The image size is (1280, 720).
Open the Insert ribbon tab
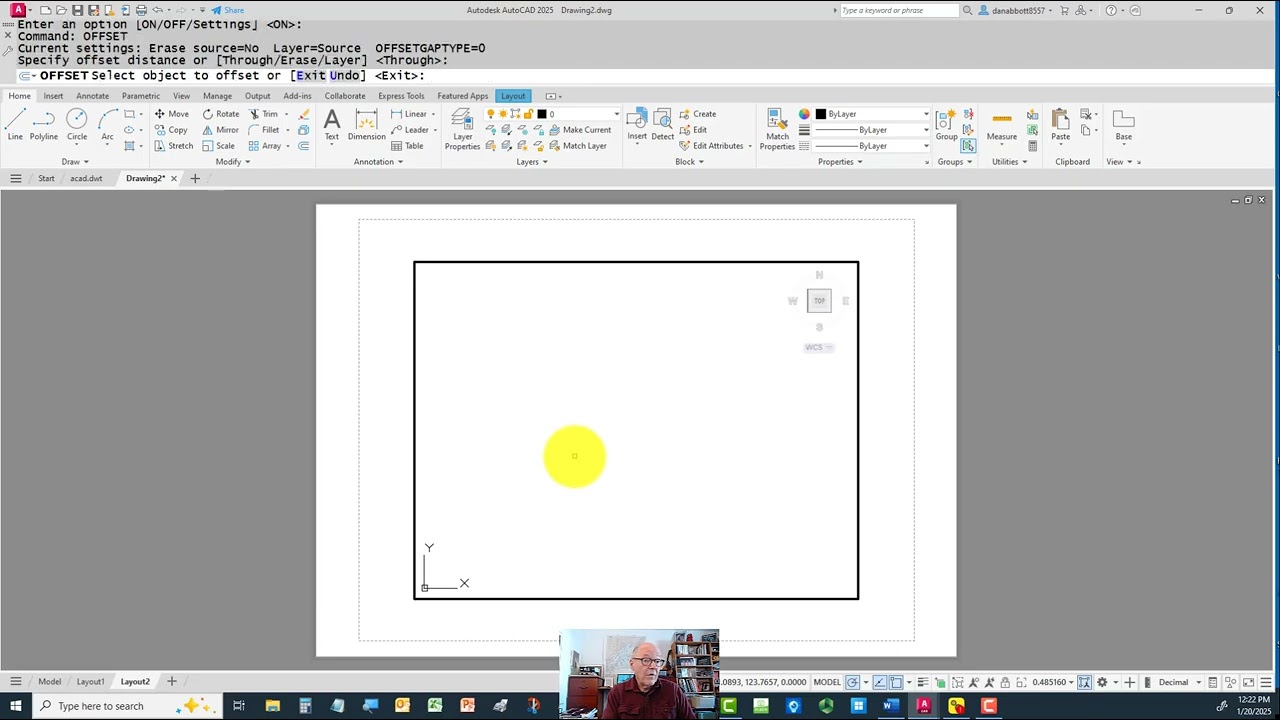[53, 96]
